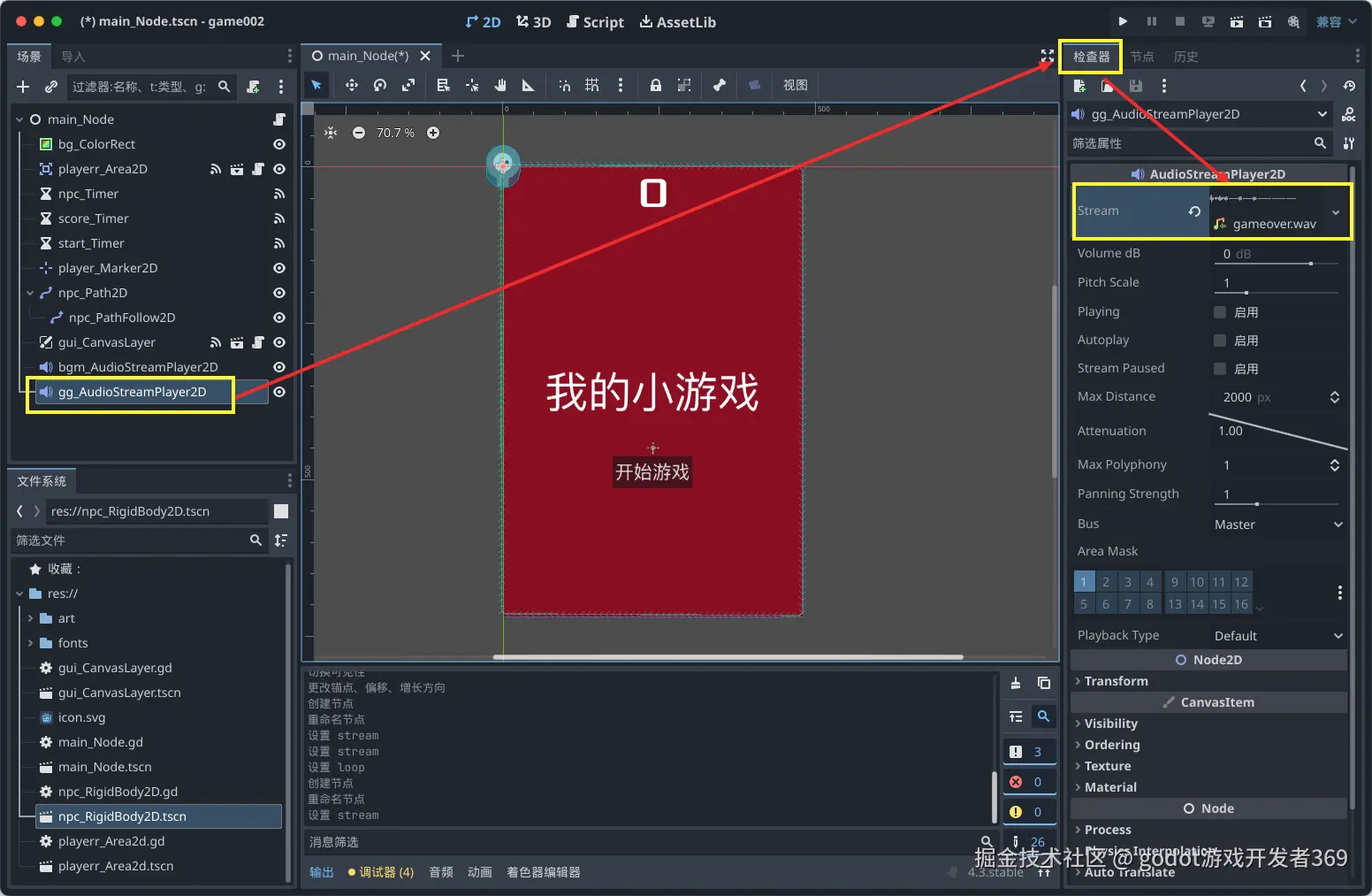This screenshot has width=1372, height=896.
Task: Select the Pan Mode hand tool
Action: [x=500, y=85]
